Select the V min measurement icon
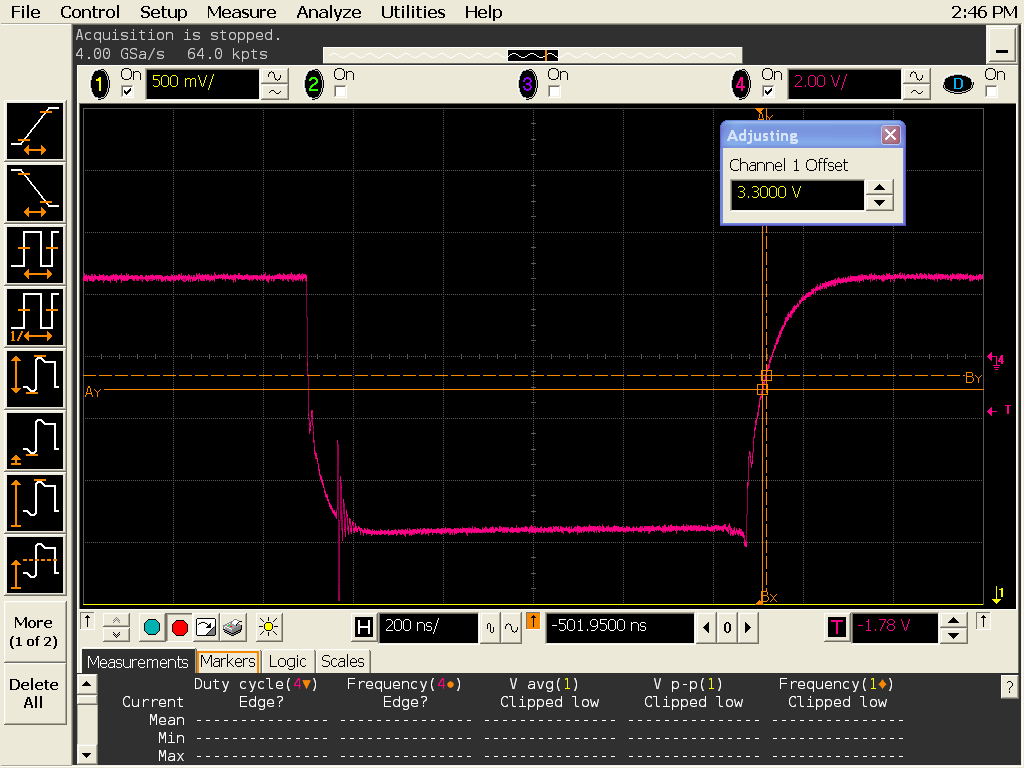 pos(35,441)
